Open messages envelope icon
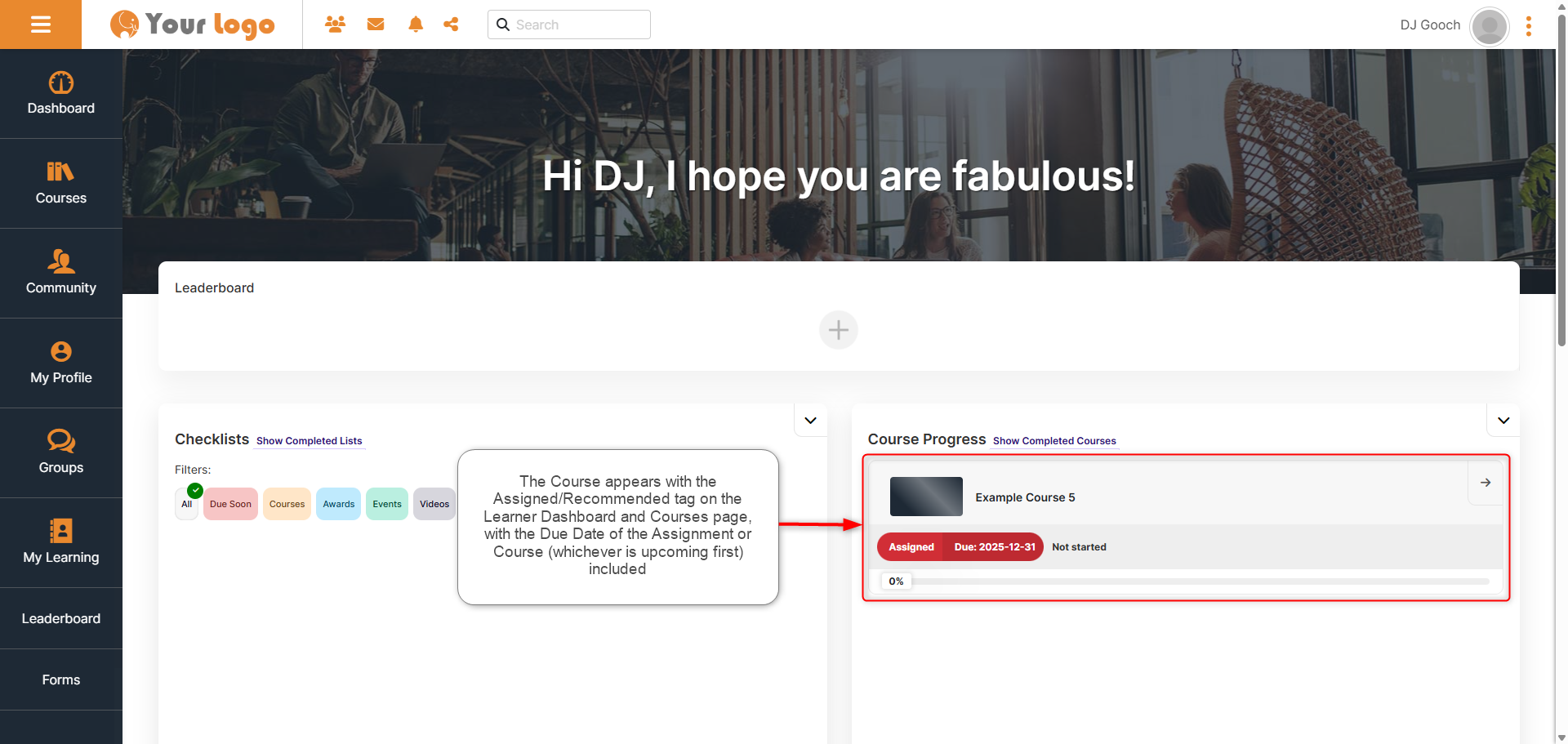The width and height of the screenshot is (1568, 744). (x=376, y=25)
